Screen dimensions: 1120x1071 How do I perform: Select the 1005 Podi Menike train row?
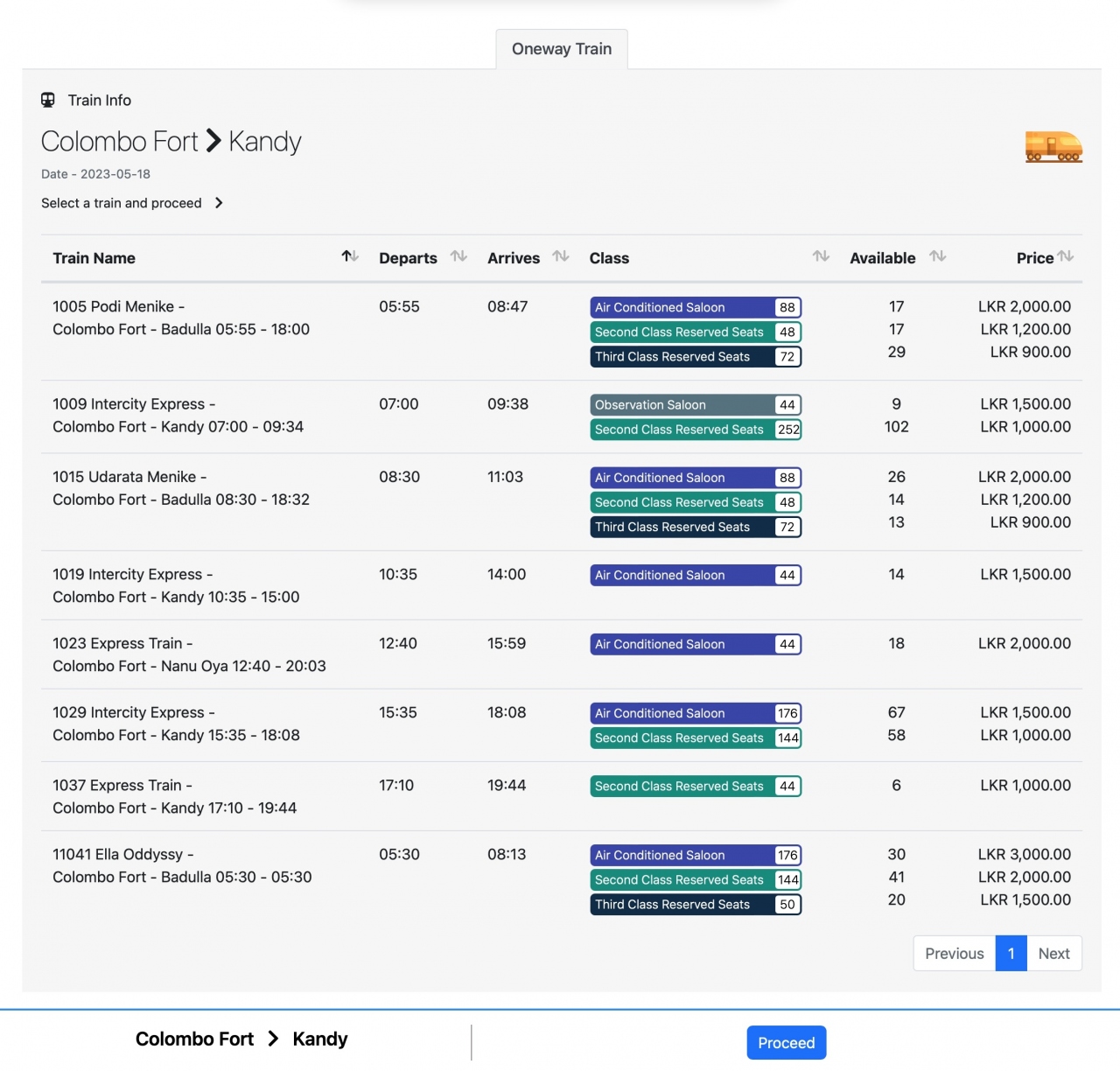click(180, 318)
